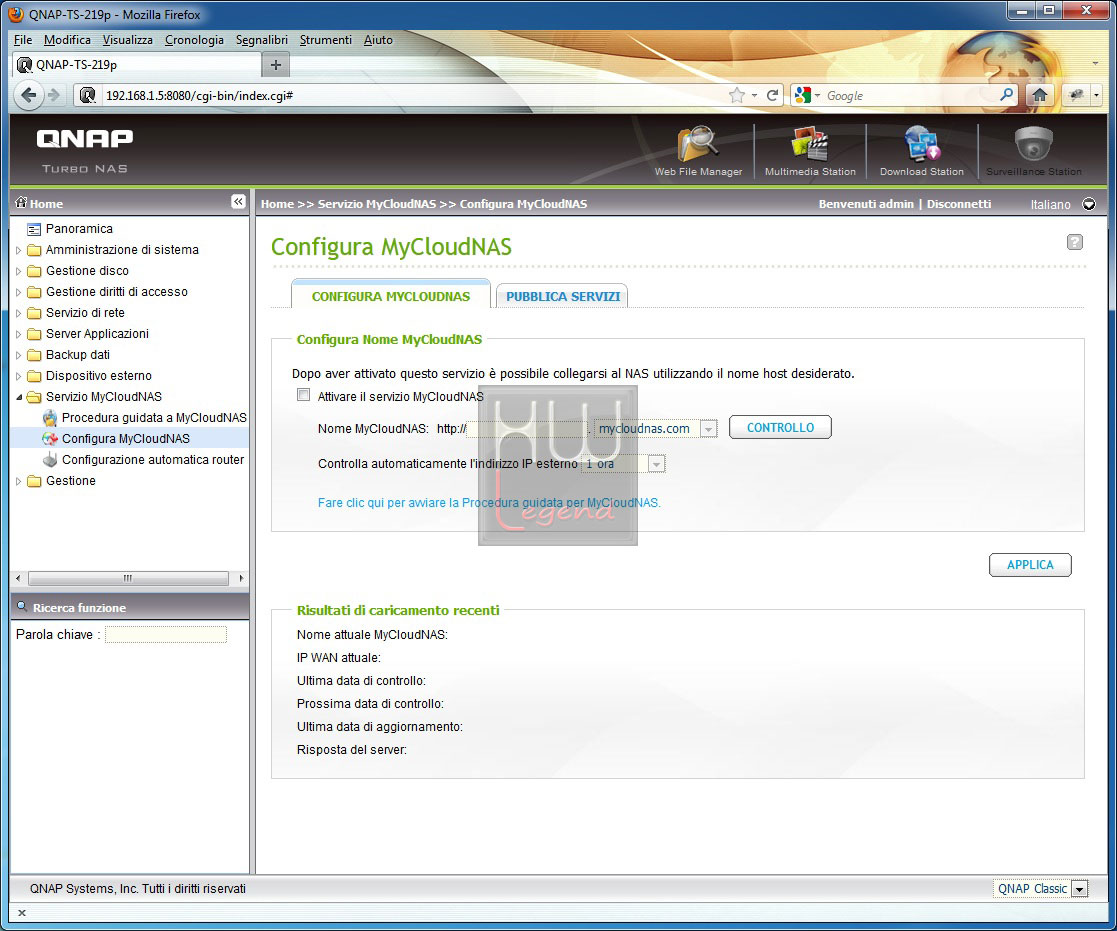Screen dimensions: 1117x931
Task: Open Surveillance Station
Action: (1034, 151)
